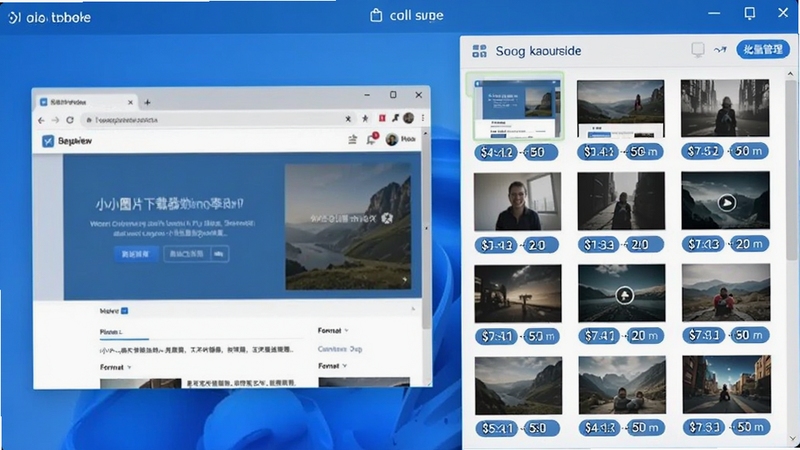Select the foggy city silhouette thumbnail
Image resolution: width=800 pixels, height=450 pixels.
[725, 108]
